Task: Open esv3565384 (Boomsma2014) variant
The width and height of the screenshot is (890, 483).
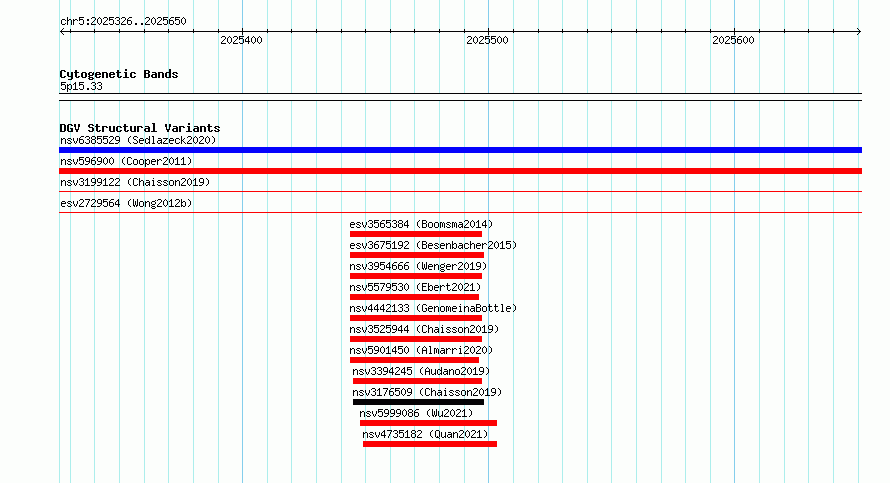Action: pos(421,224)
